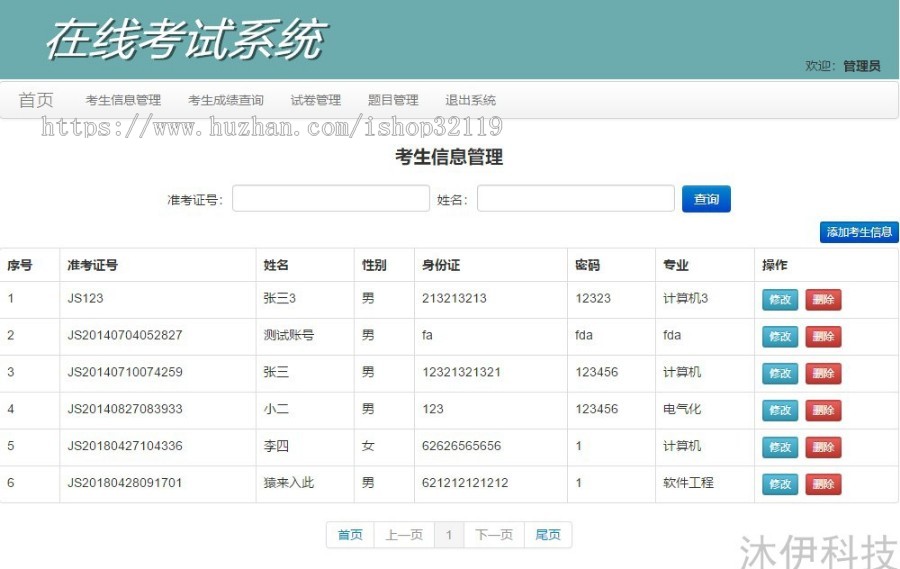This screenshot has width=900, height=569.
Task: Click the 姓名 column header
Action: coord(276,265)
